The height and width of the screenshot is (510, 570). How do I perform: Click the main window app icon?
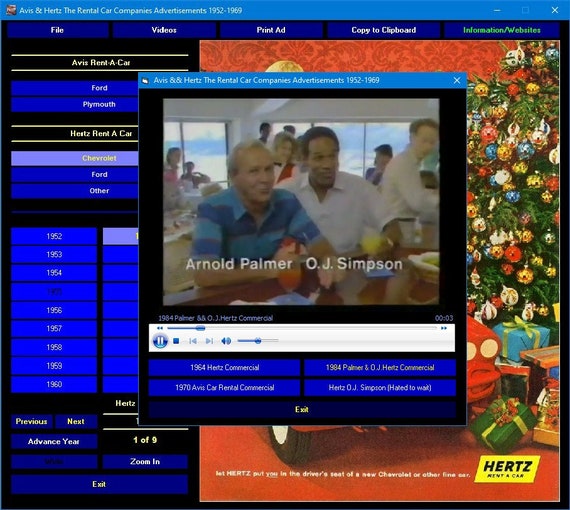point(11,10)
